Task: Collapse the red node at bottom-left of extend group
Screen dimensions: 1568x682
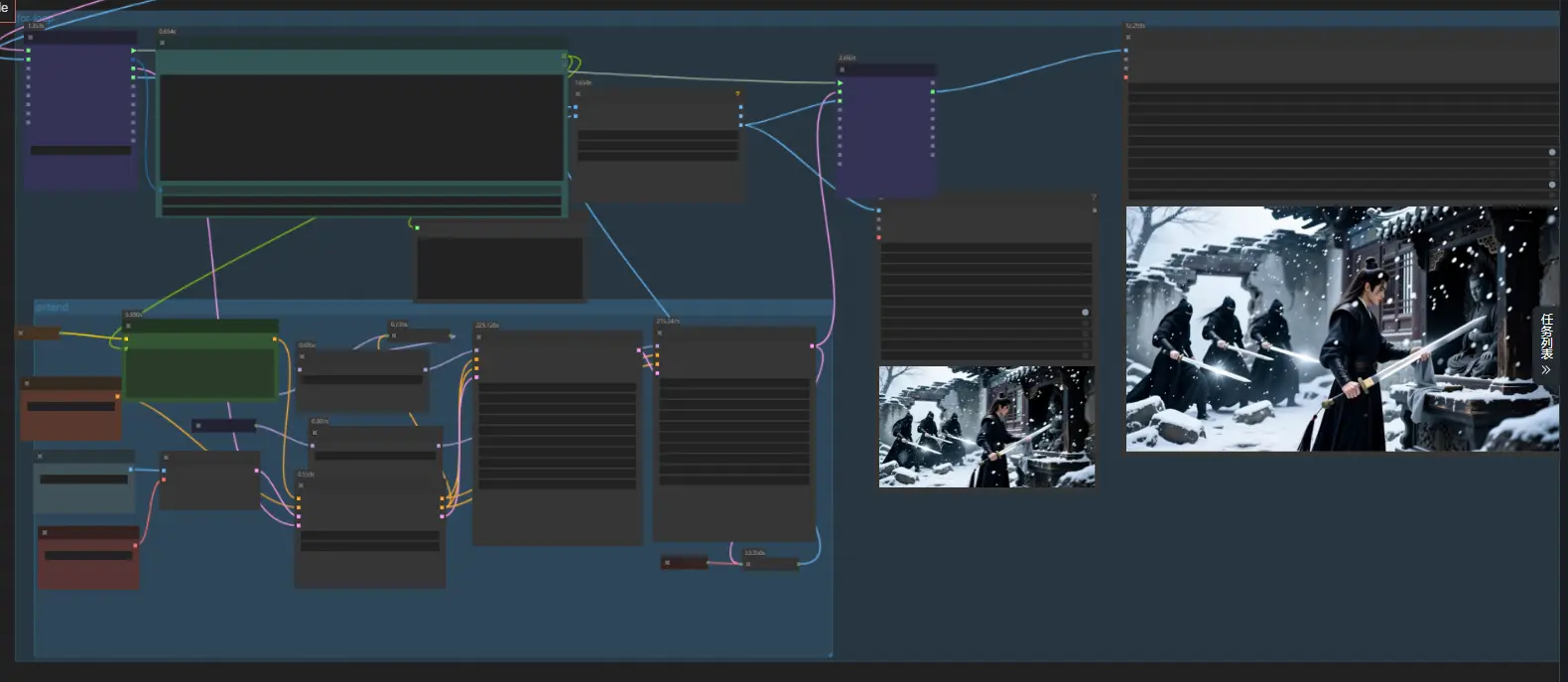Action: [45, 533]
